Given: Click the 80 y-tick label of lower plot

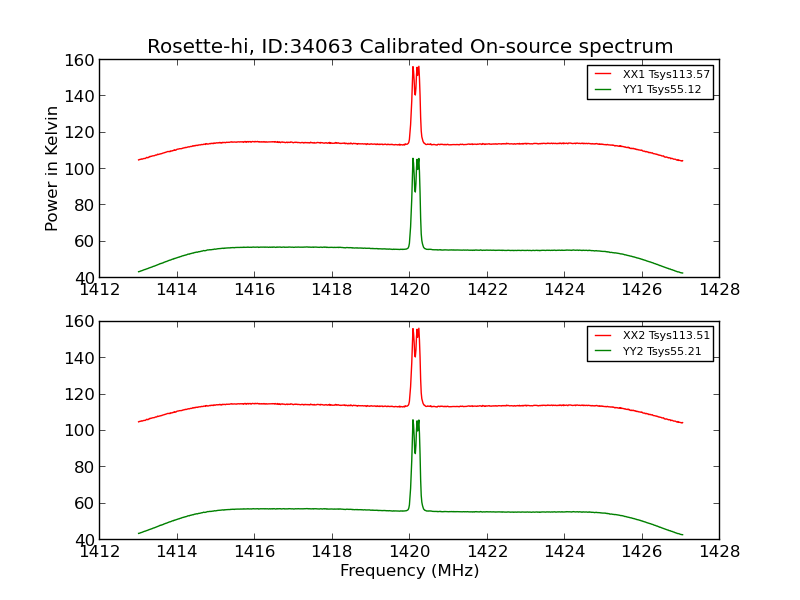Looking at the screenshot, I should [x=84, y=467].
